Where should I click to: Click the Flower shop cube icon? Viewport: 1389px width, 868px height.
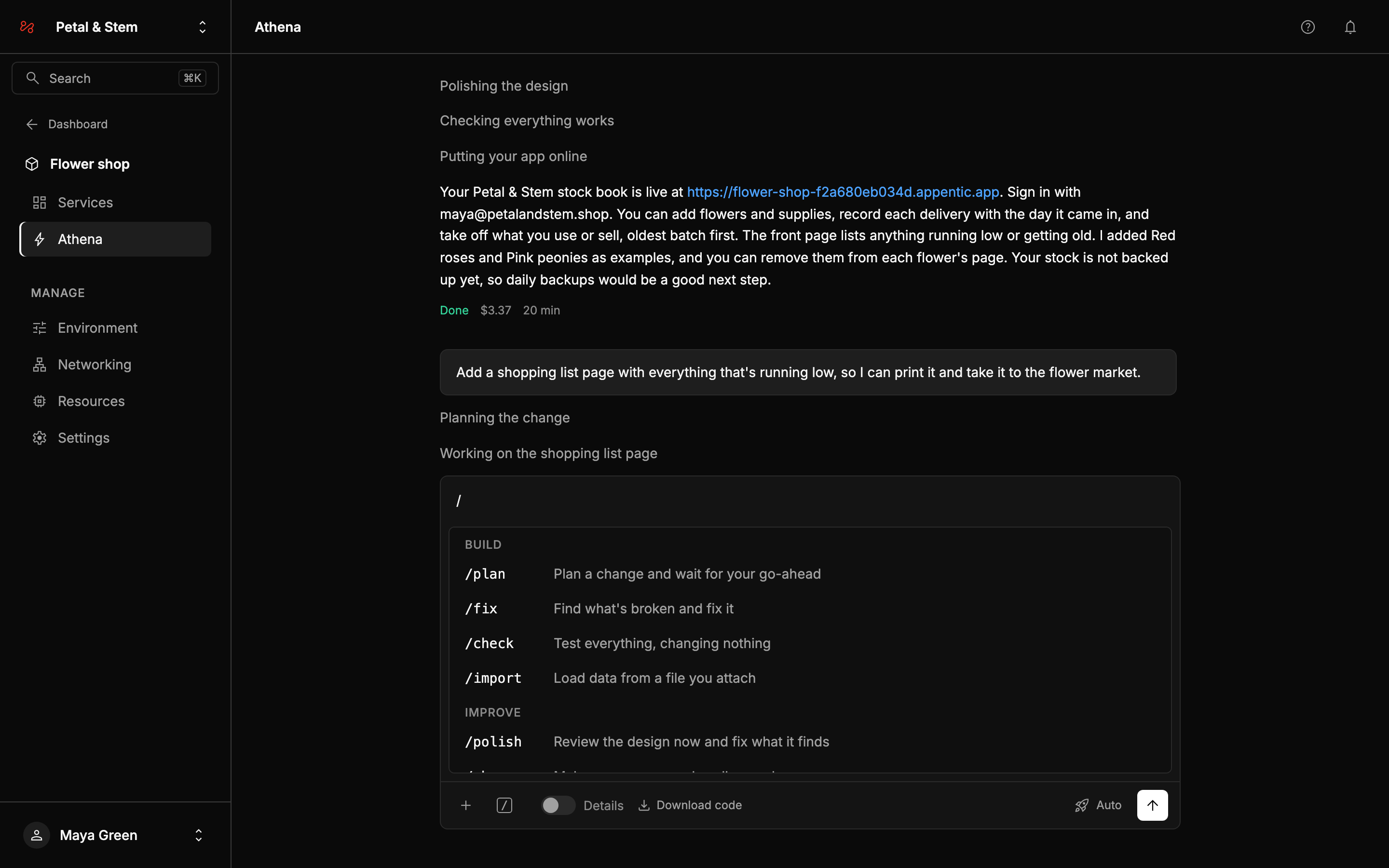32,164
